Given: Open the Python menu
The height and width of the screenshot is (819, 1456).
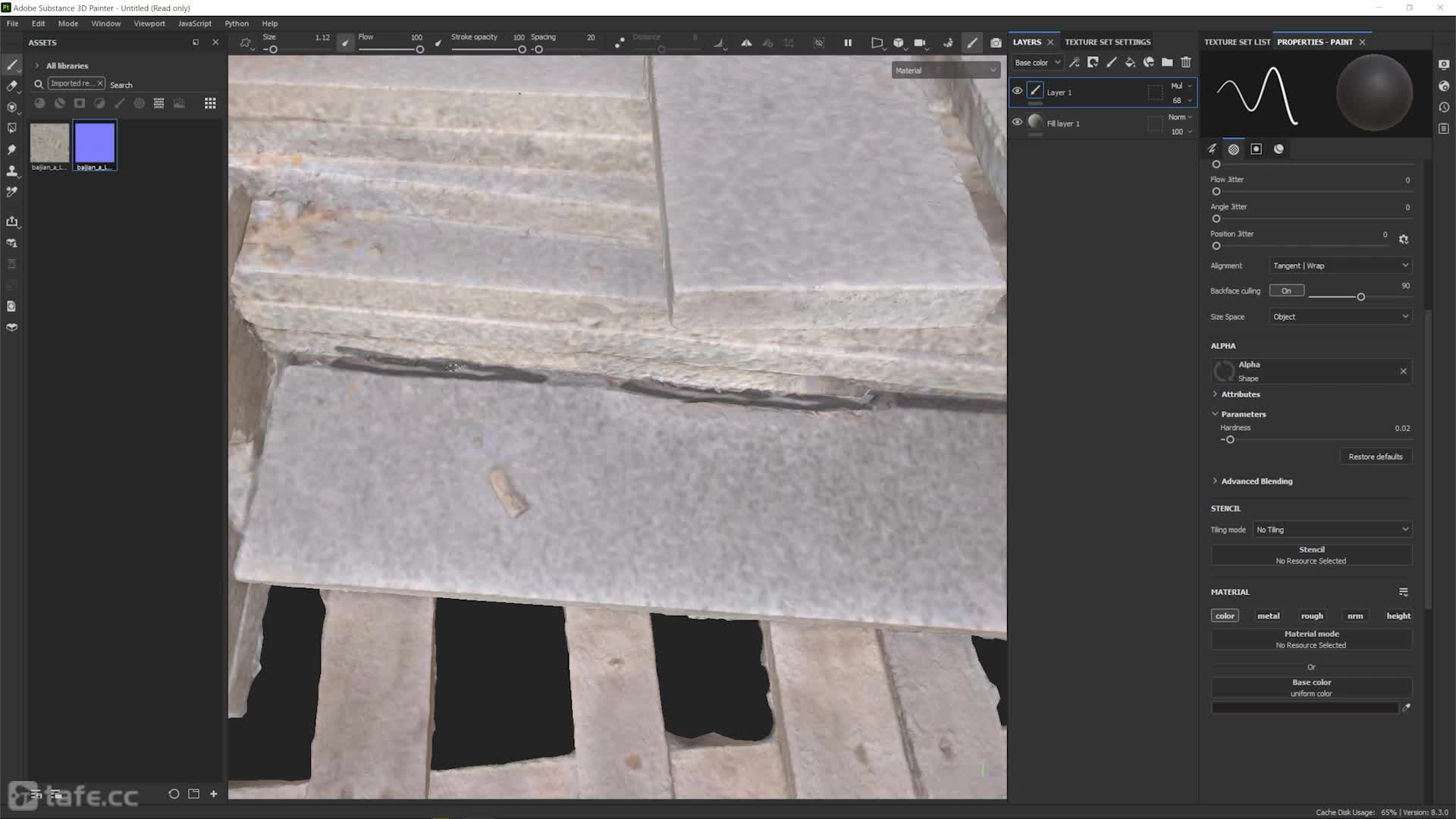Looking at the screenshot, I should coord(237,24).
